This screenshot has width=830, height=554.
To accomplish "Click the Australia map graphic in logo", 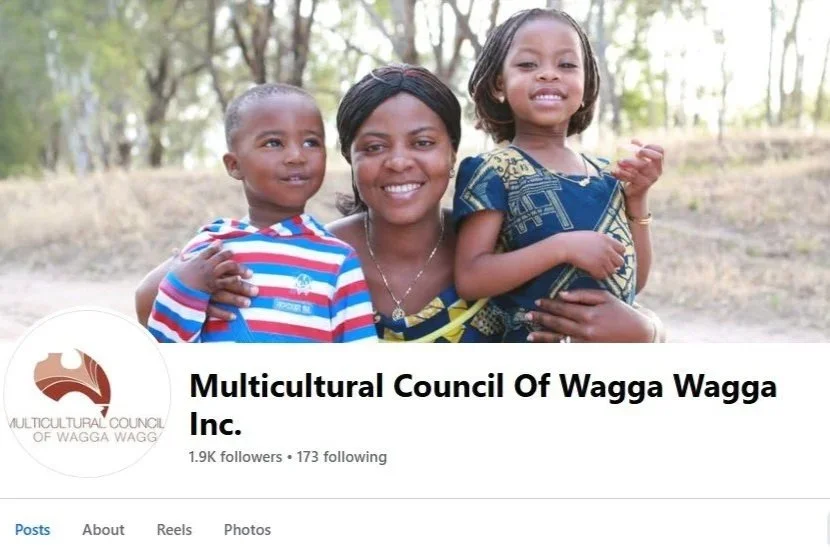I will point(73,381).
